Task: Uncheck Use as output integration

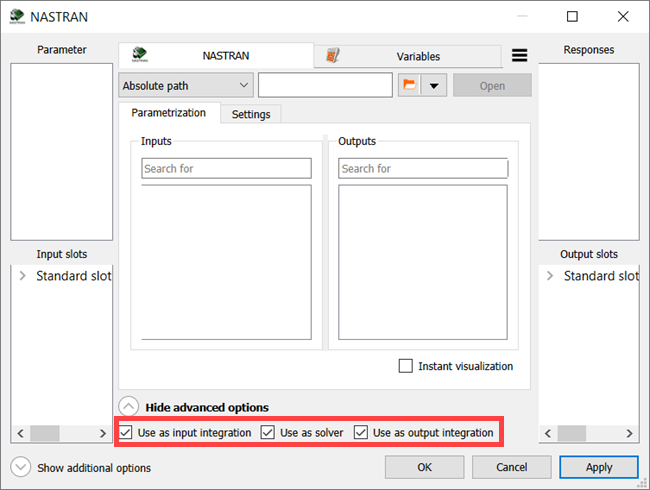Action: tap(361, 432)
